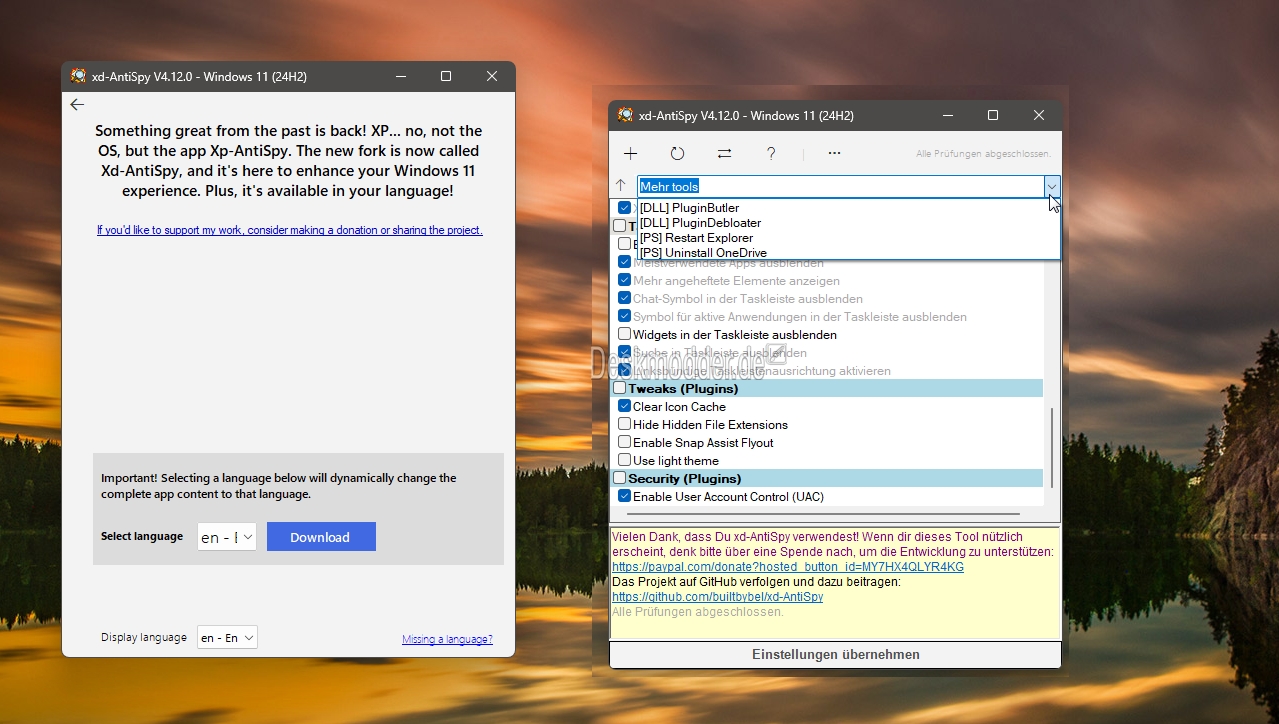Click the app icon in the Download window title bar

[x=78, y=76]
